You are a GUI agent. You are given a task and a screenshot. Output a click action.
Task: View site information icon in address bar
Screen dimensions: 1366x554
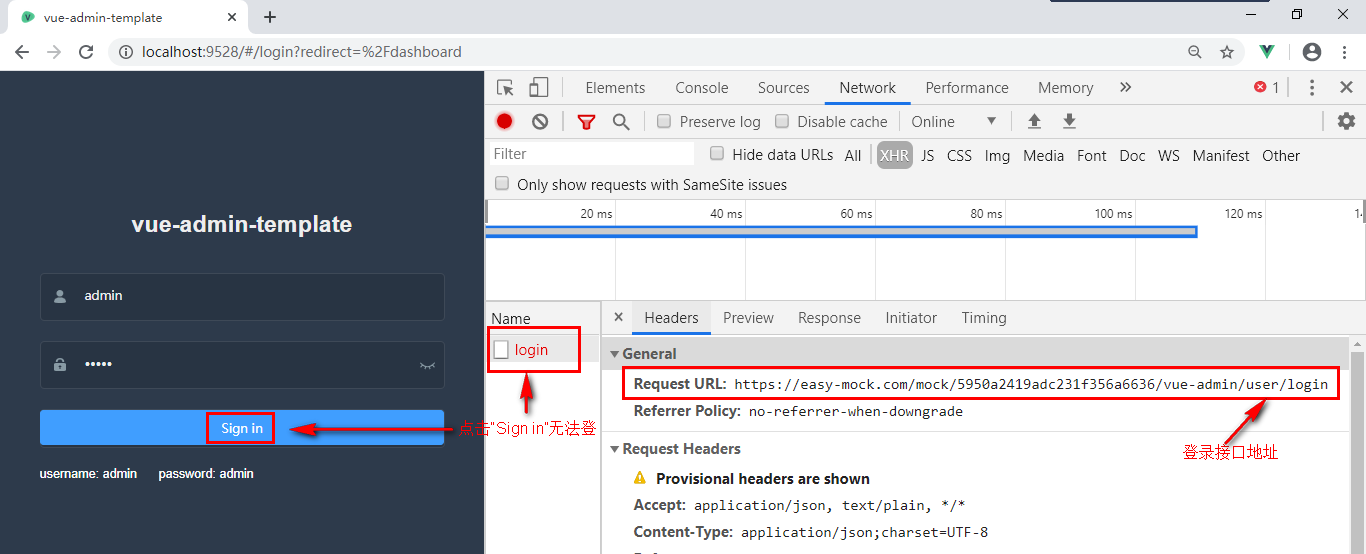(x=126, y=52)
